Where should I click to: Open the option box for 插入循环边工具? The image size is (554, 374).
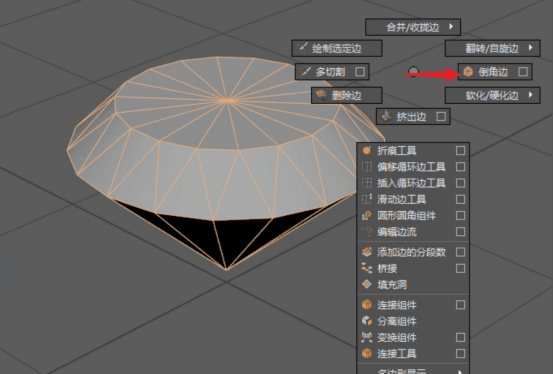(460, 183)
